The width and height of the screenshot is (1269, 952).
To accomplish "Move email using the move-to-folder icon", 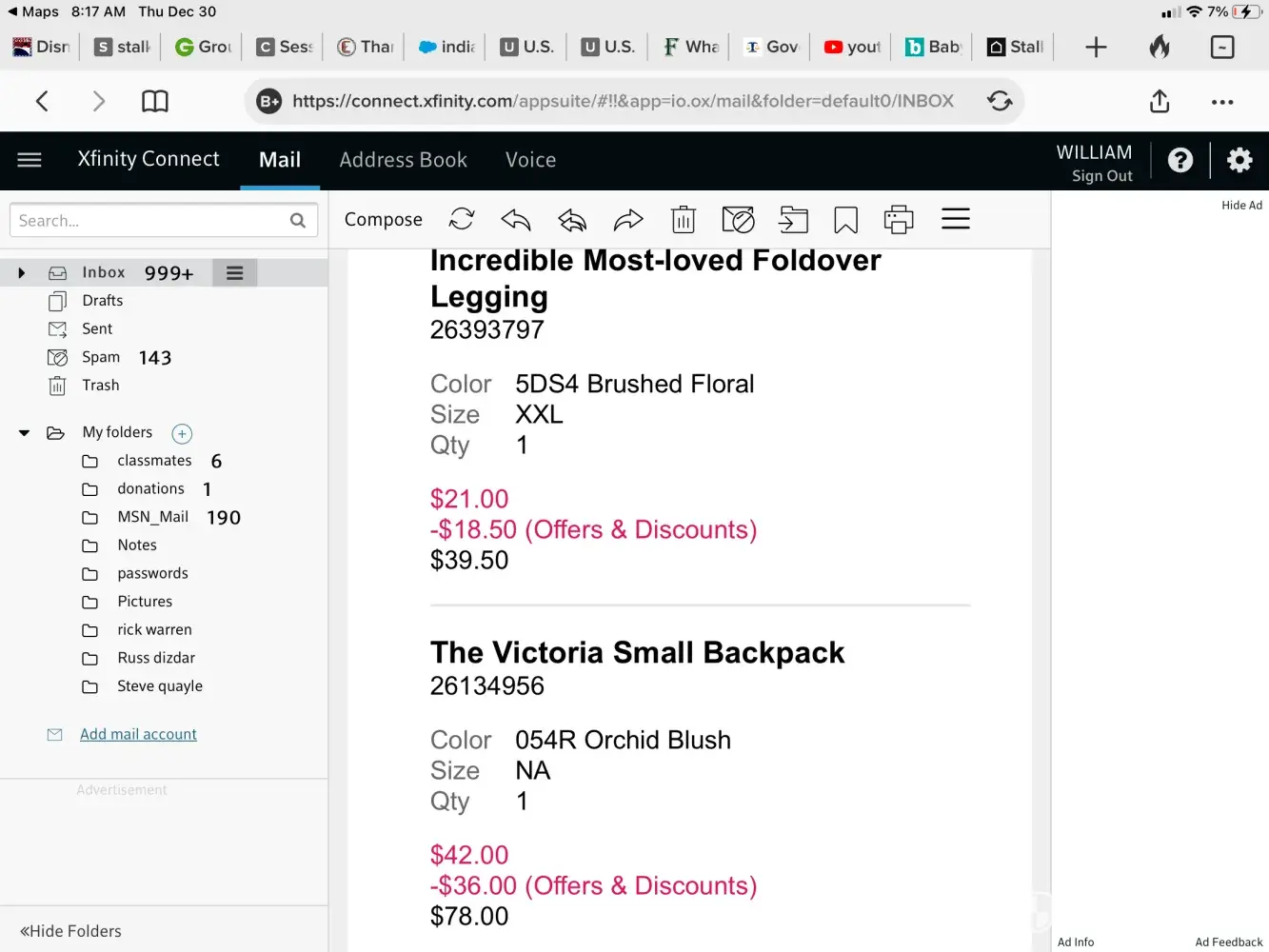I will pos(793,220).
